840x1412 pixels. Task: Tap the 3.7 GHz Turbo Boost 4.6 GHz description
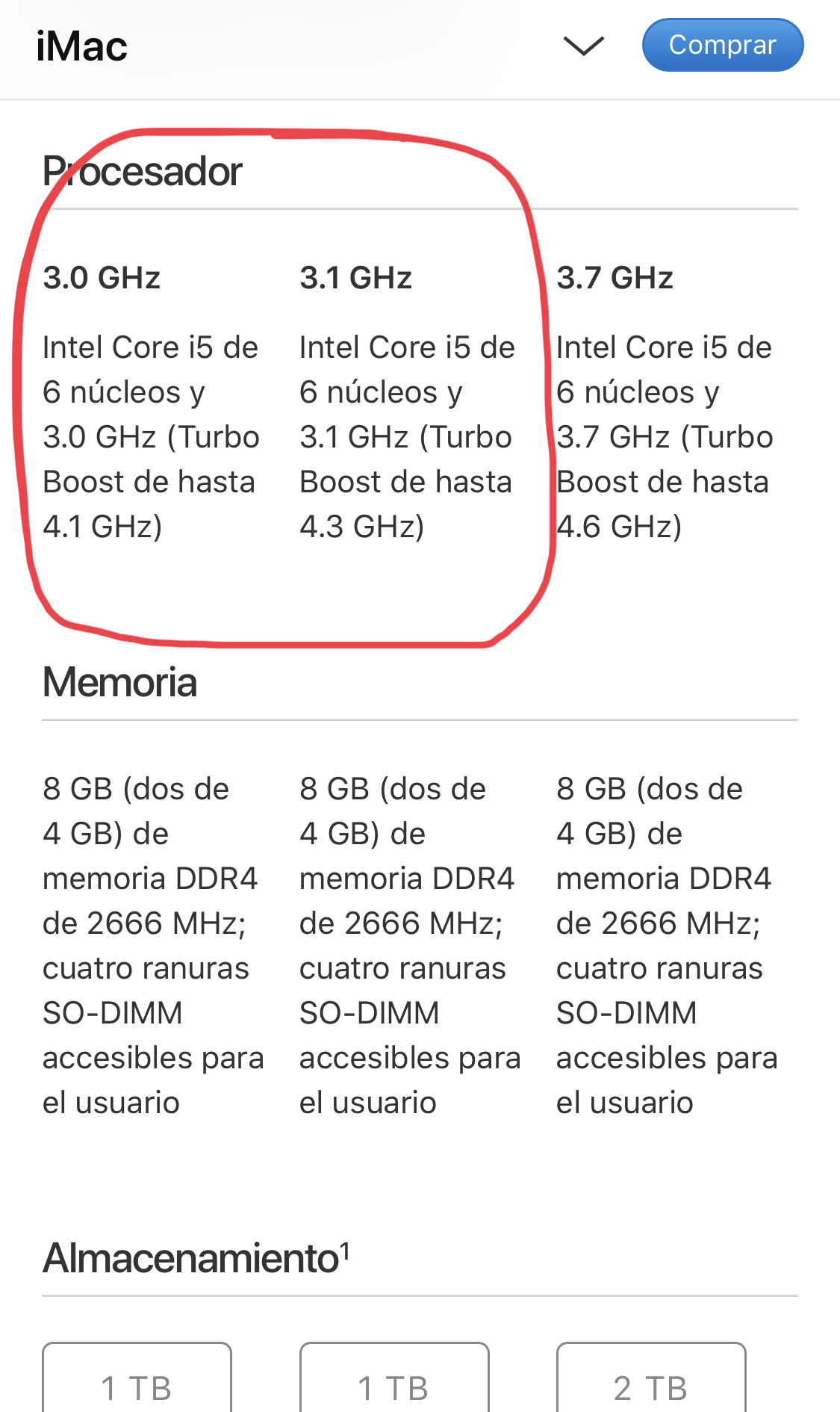coord(665,437)
